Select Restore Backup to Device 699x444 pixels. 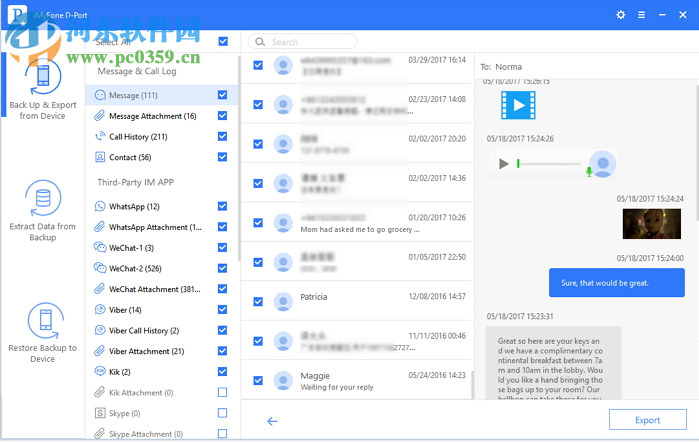(x=43, y=333)
